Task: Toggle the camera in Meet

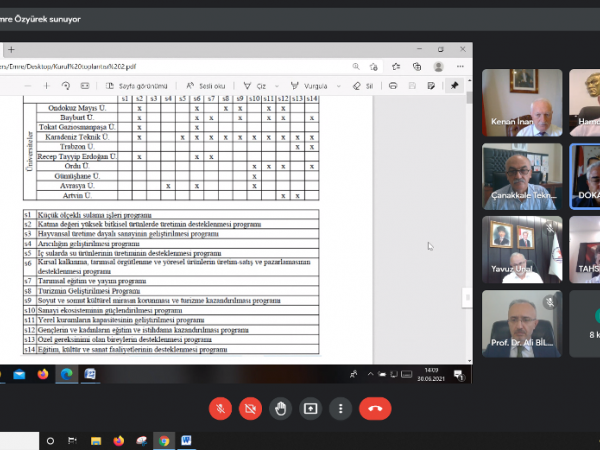Action: click(x=250, y=409)
